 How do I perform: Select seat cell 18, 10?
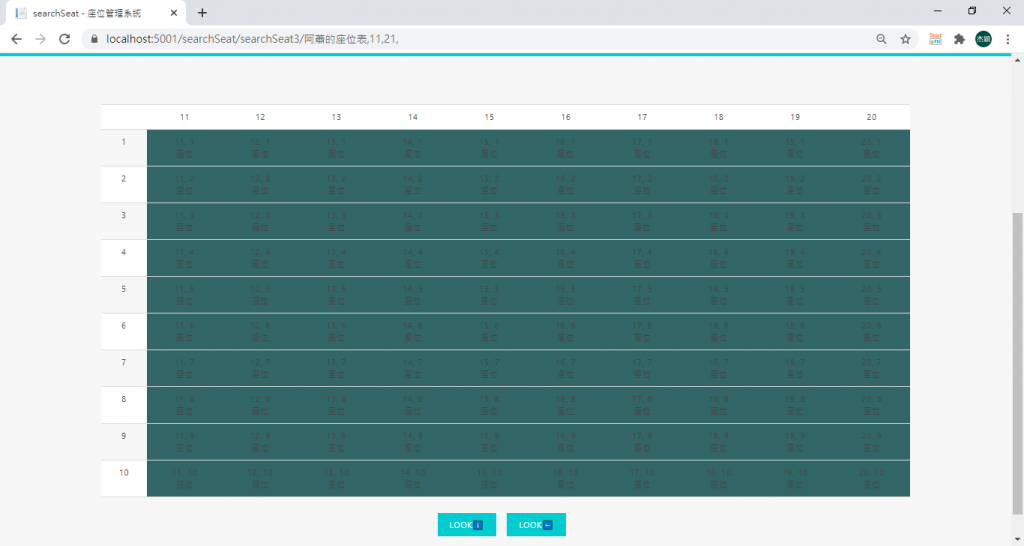pyautogui.click(x=718, y=479)
